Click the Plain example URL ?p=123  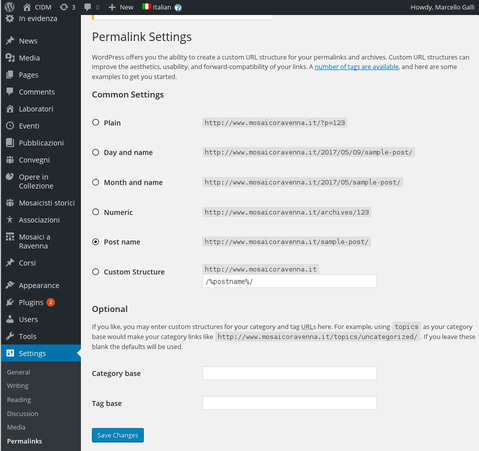[x=274, y=123]
